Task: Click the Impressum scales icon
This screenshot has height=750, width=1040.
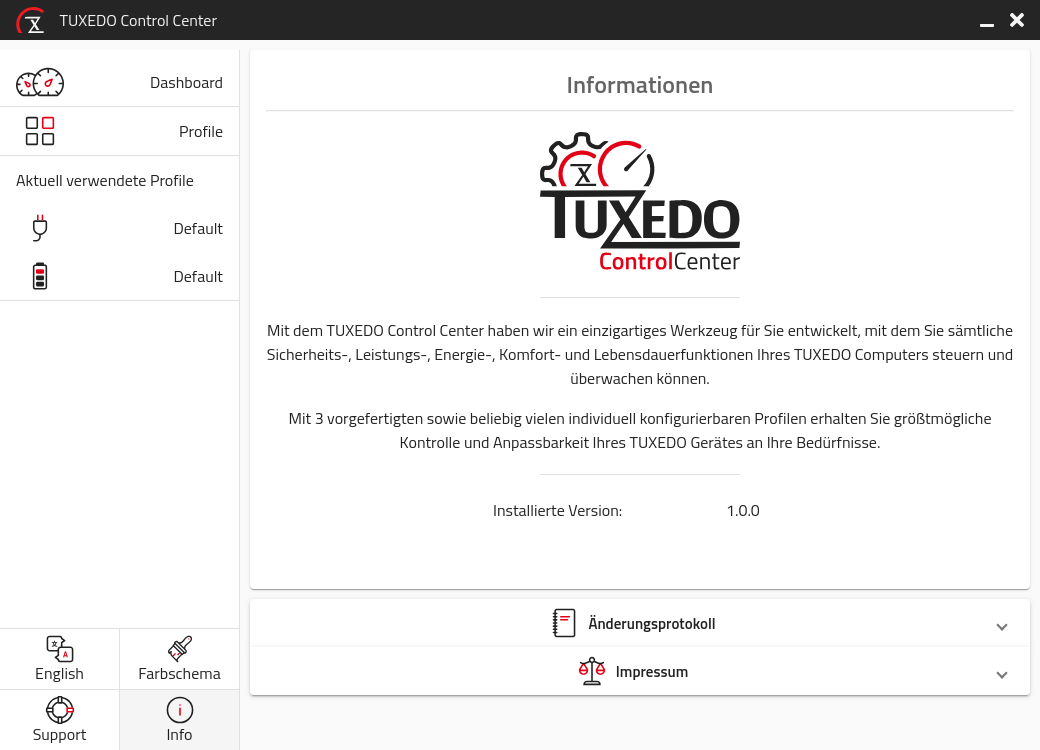Action: (592, 671)
